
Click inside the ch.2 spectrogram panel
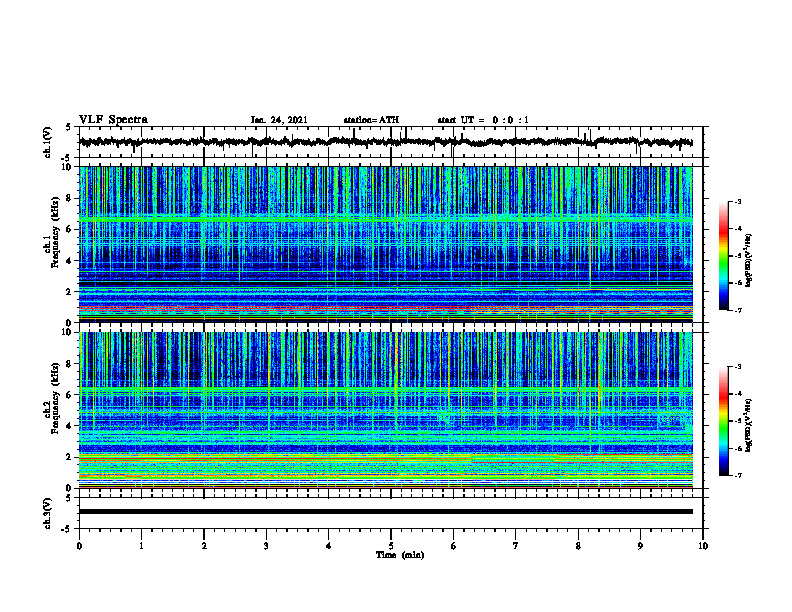point(385,410)
